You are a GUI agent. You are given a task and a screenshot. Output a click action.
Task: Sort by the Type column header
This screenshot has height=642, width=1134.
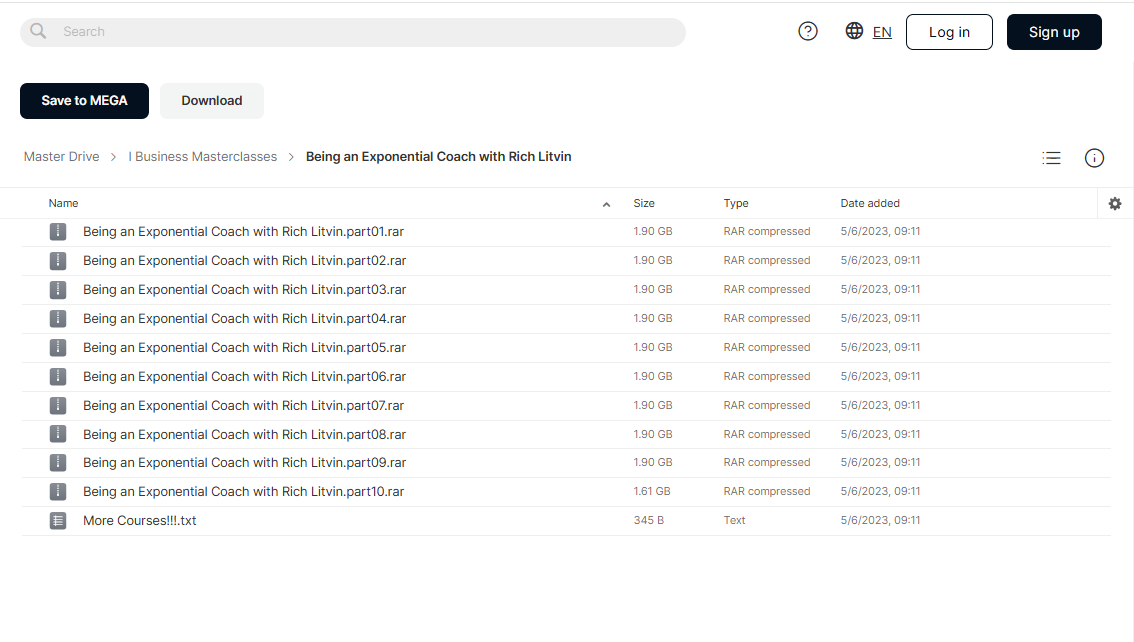[736, 203]
